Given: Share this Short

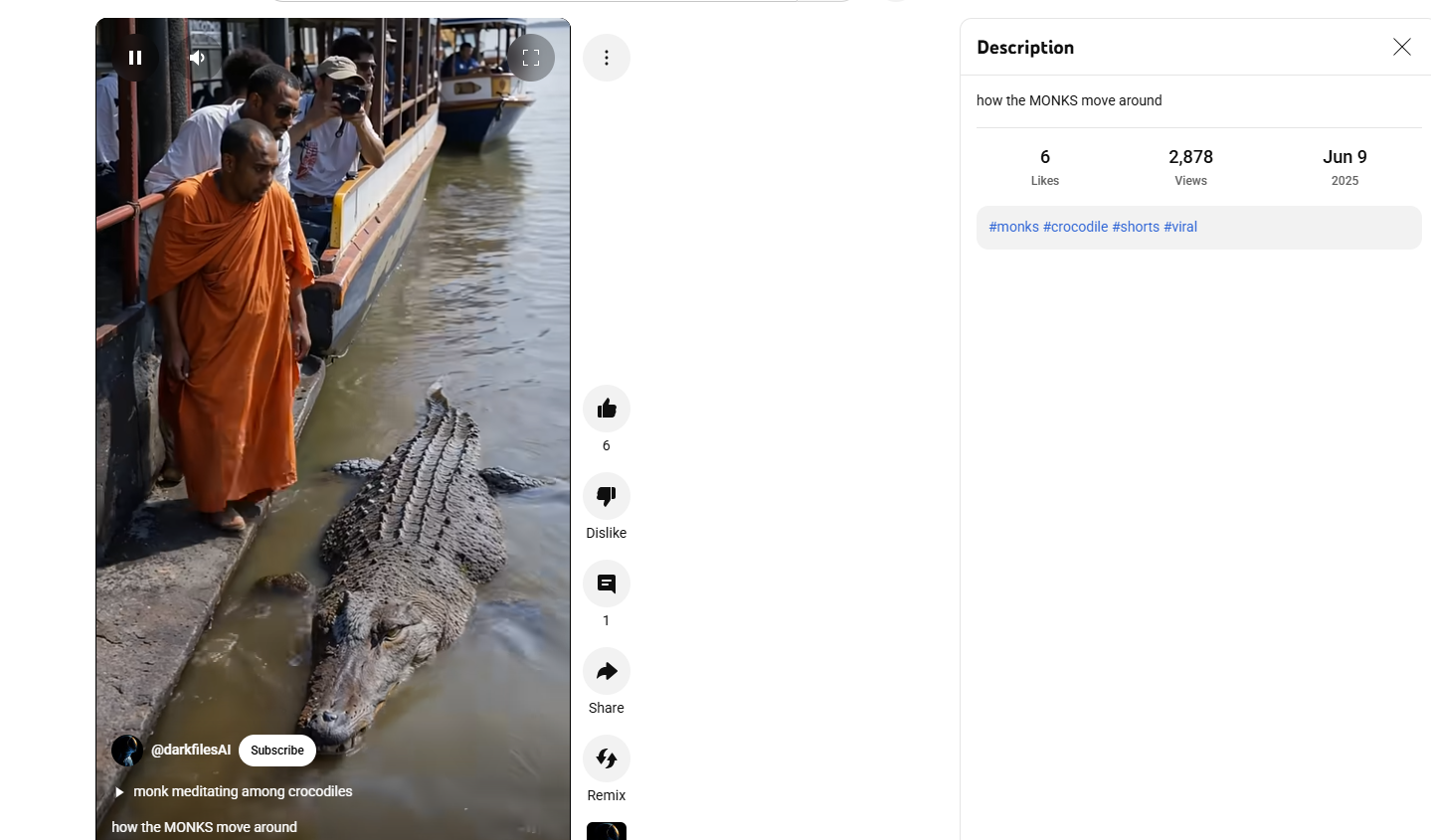Looking at the screenshot, I should tap(607, 671).
